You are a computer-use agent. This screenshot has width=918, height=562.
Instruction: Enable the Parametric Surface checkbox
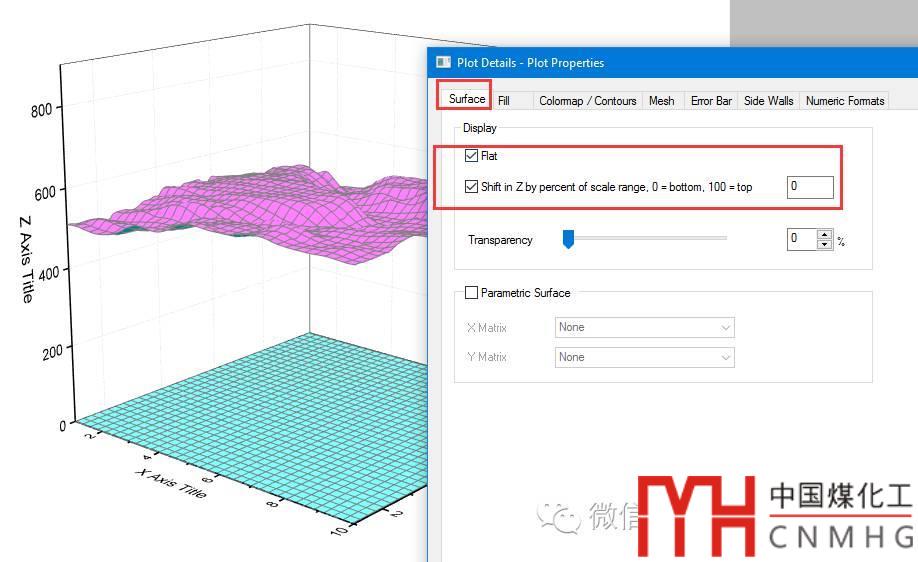pyautogui.click(x=472, y=293)
